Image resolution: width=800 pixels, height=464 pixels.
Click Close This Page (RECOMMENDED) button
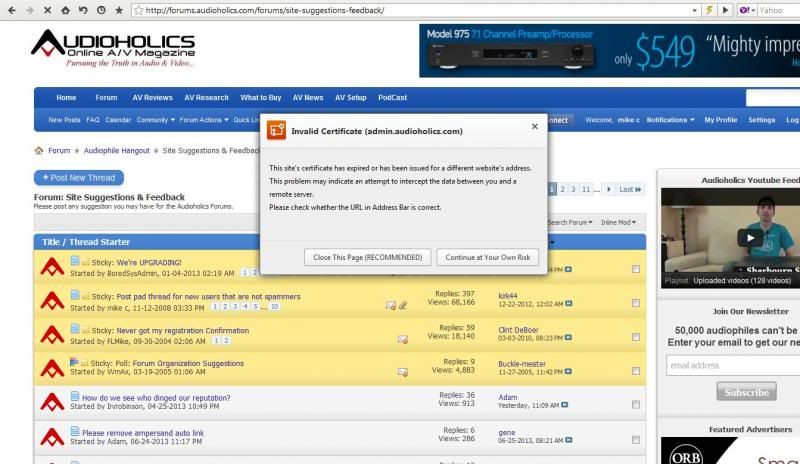coord(367,257)
